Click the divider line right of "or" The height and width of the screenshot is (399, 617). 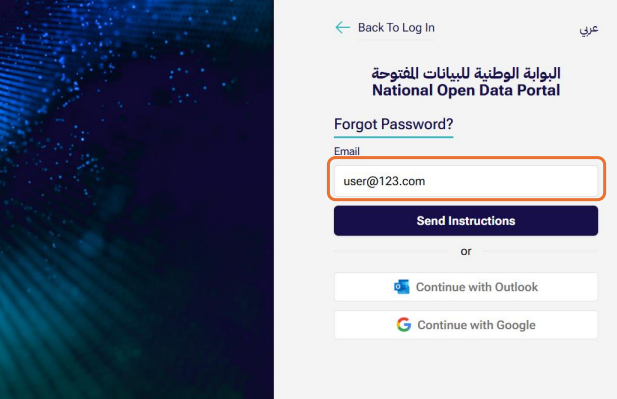(x=541, y=251)
